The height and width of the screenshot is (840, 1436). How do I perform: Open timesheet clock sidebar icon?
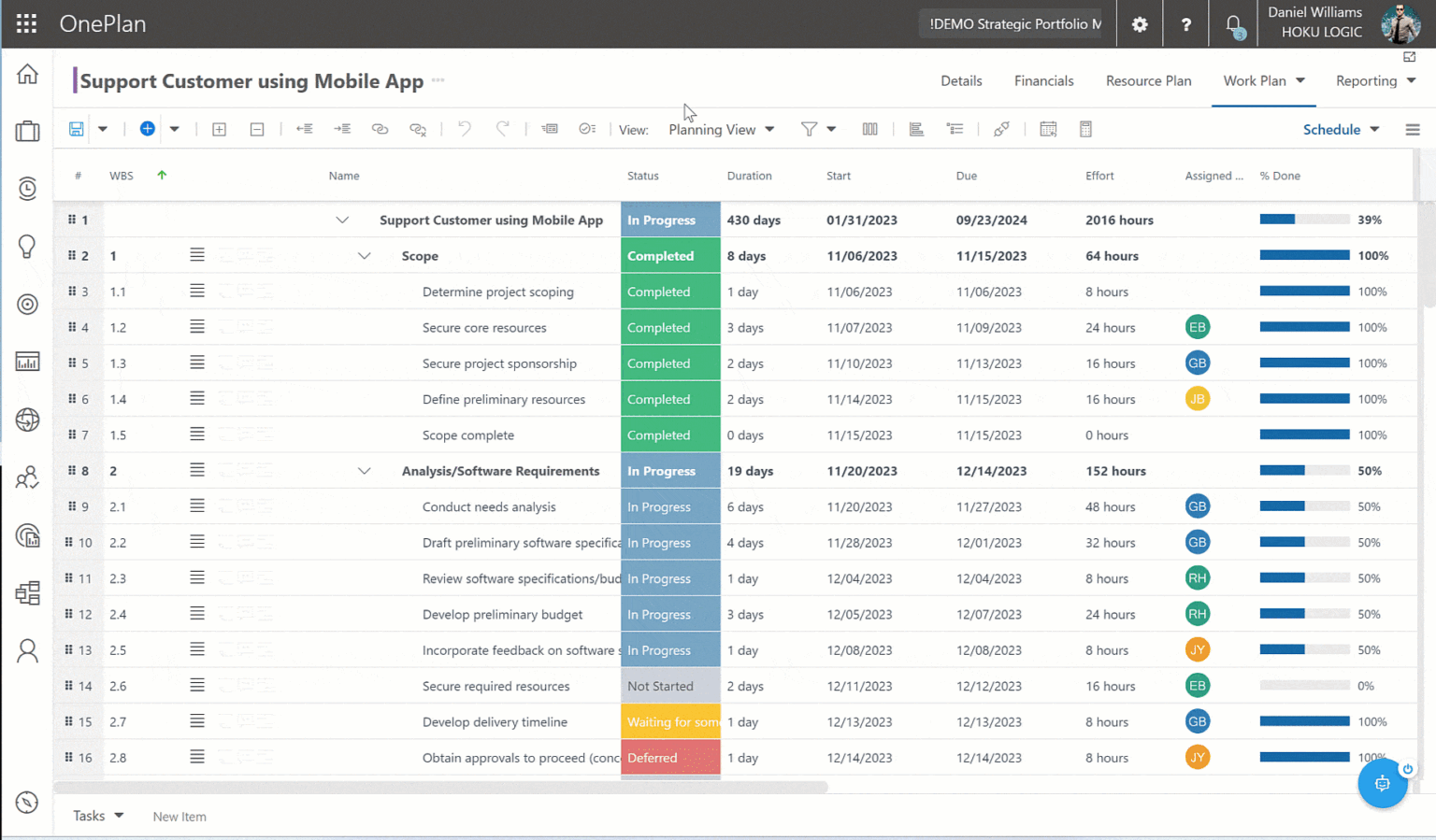click(x=27, y=189)
